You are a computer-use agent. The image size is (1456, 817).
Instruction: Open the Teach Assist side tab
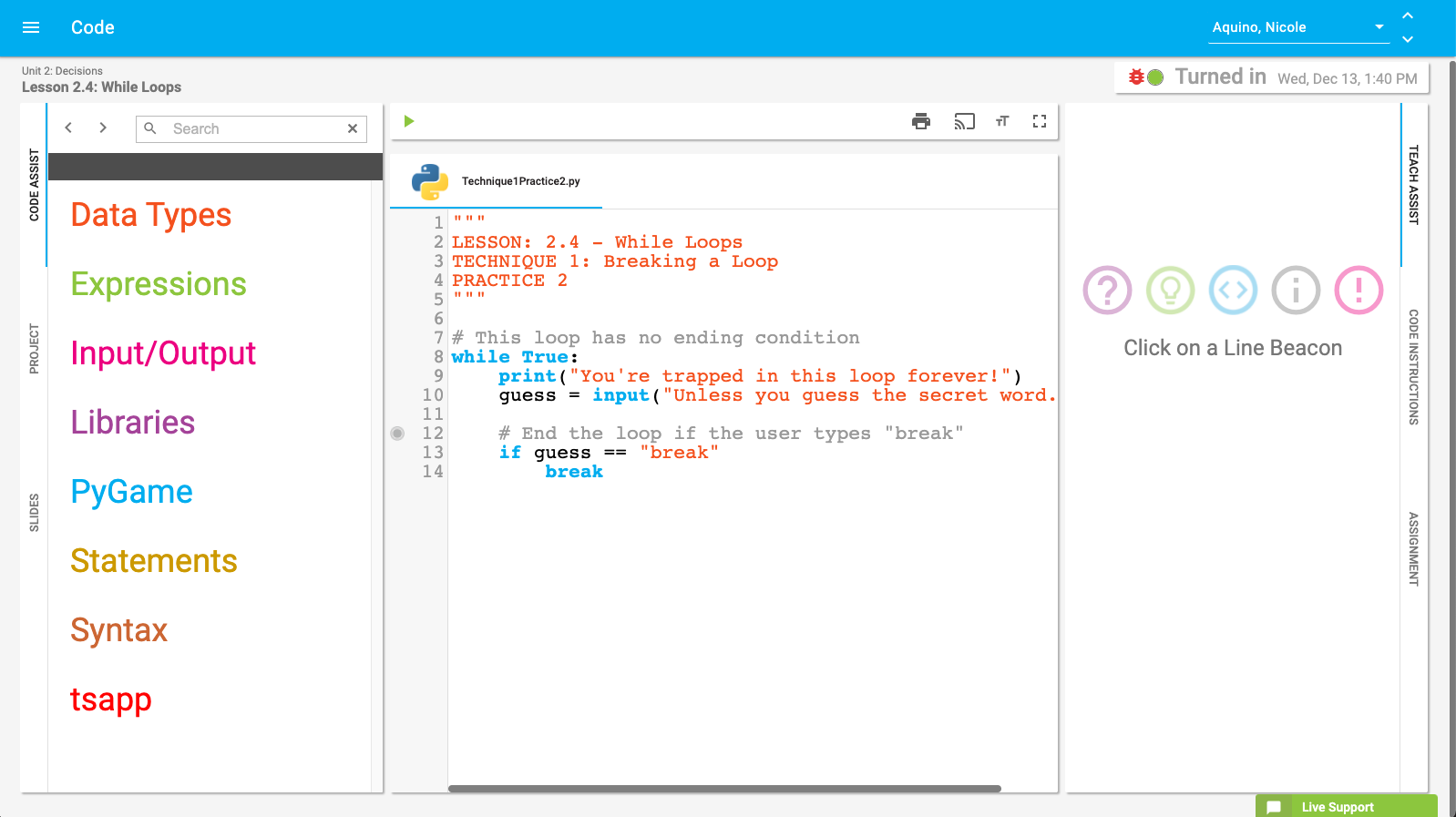1414,185
